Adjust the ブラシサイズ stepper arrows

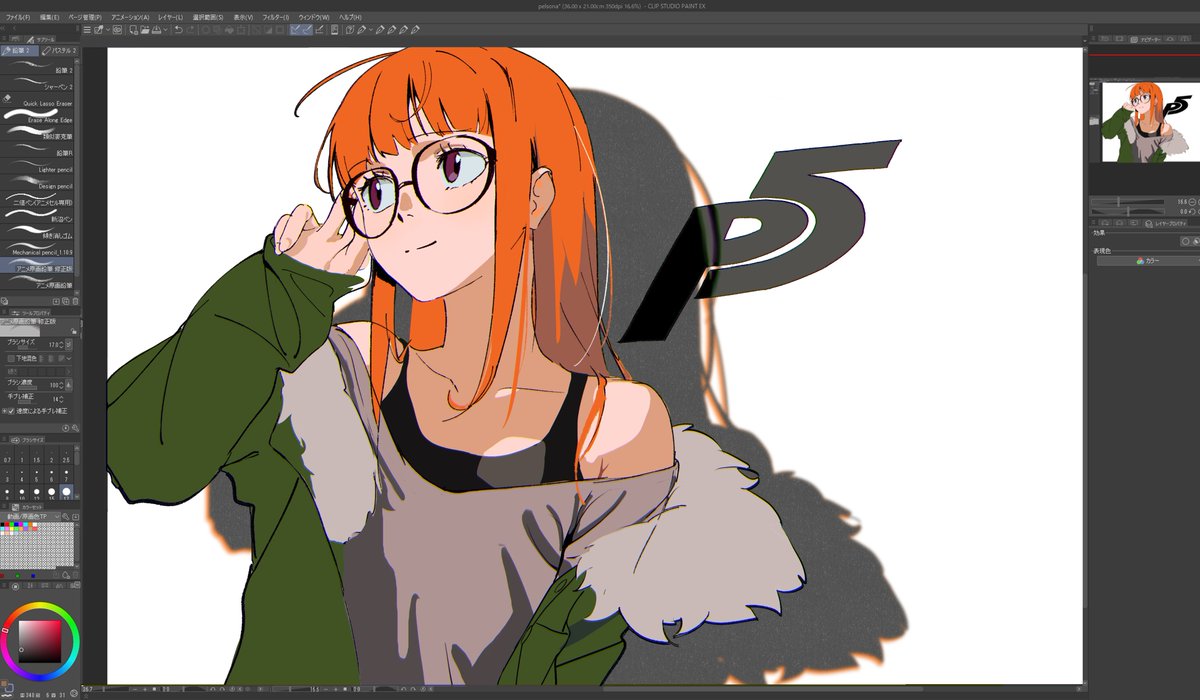61,344
